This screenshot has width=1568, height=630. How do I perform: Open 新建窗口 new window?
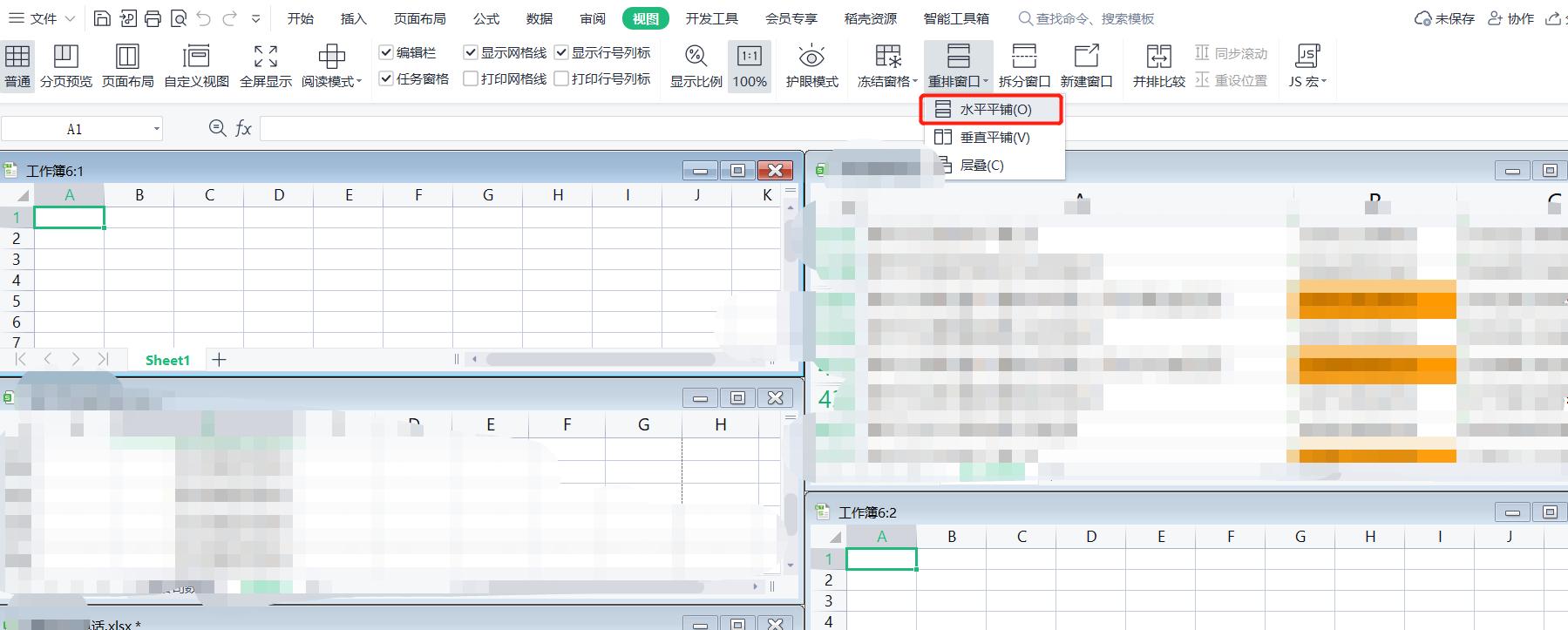point(1086,66)
